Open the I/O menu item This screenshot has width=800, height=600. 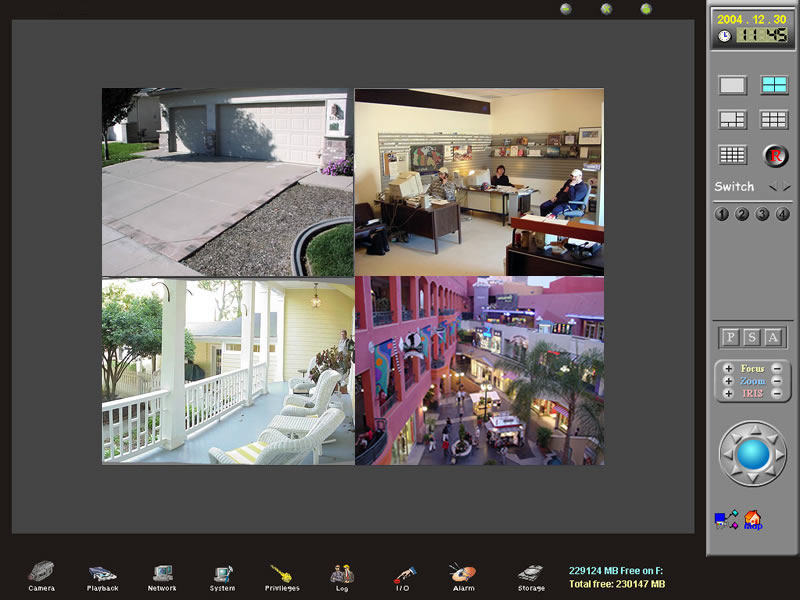403,574
